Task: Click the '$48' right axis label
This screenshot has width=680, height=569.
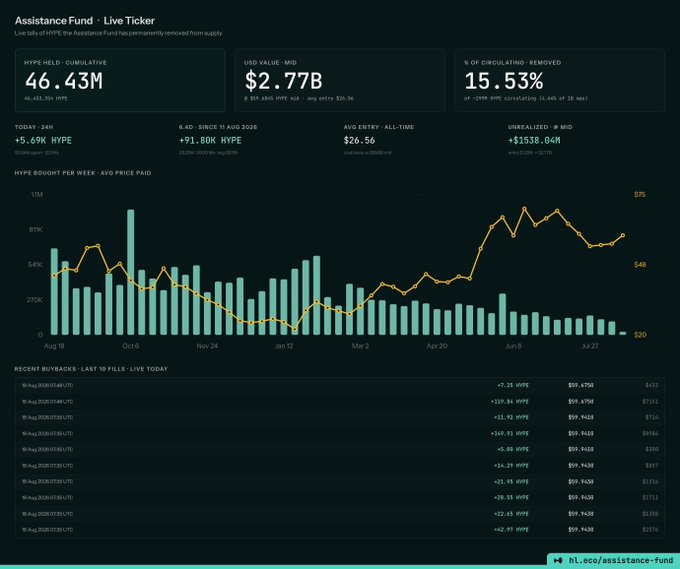Action: point(640,265)
